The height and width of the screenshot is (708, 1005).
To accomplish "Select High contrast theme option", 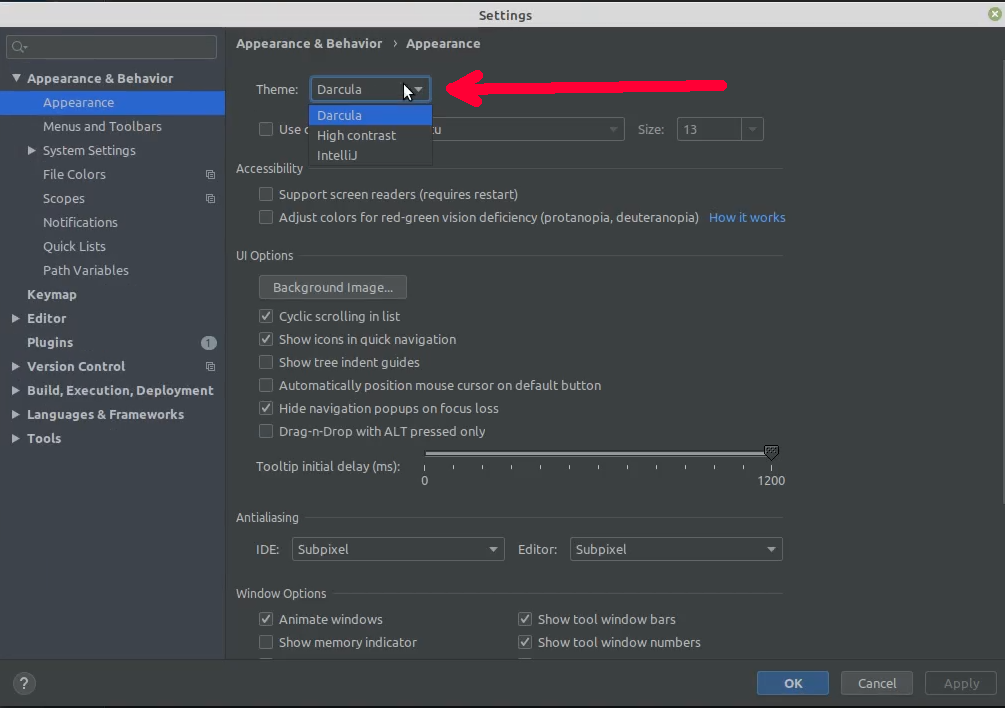I will coord(370,135).
